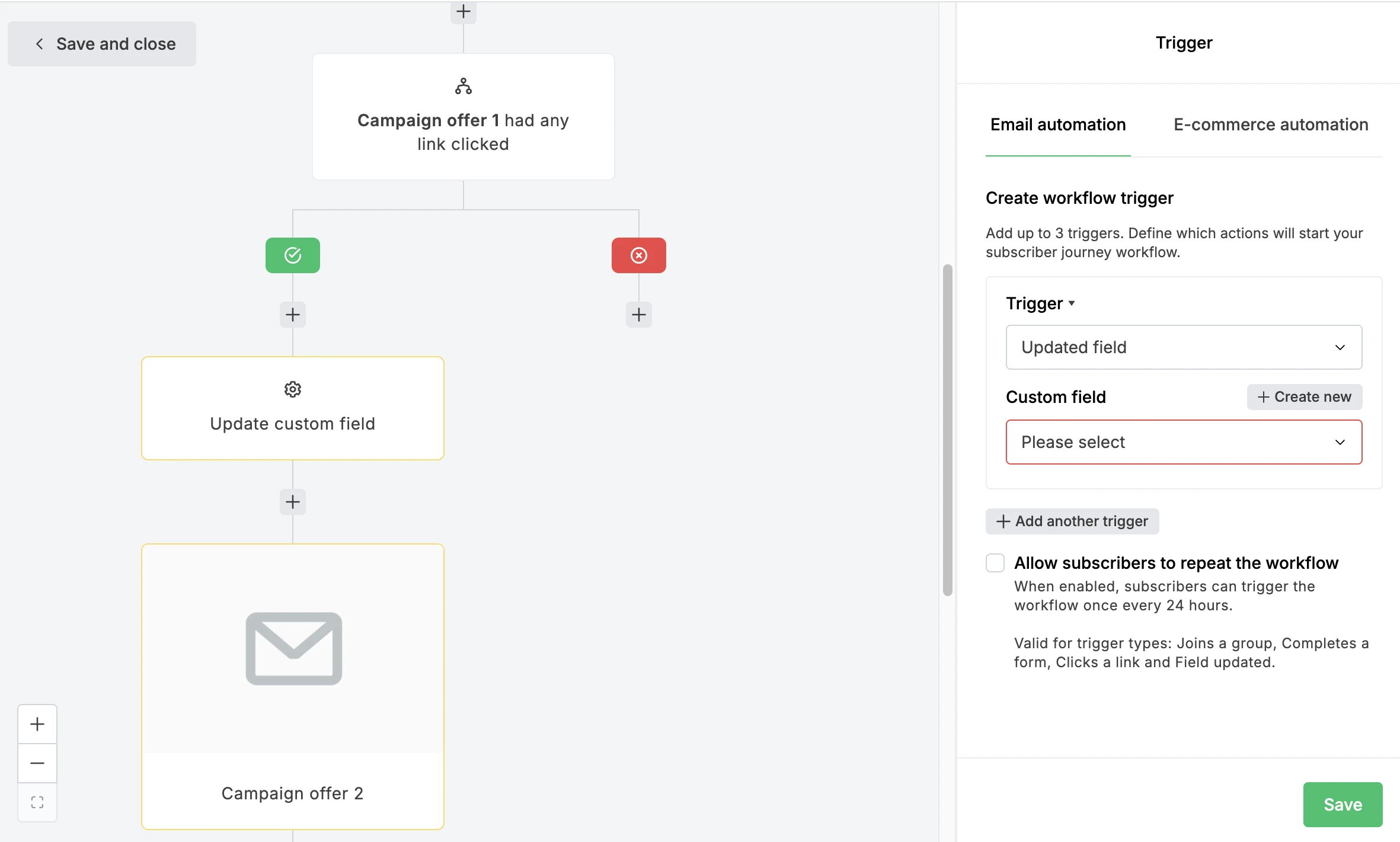Switch to the E-commerce automation tab
1400x842 pixels.
1271,124
